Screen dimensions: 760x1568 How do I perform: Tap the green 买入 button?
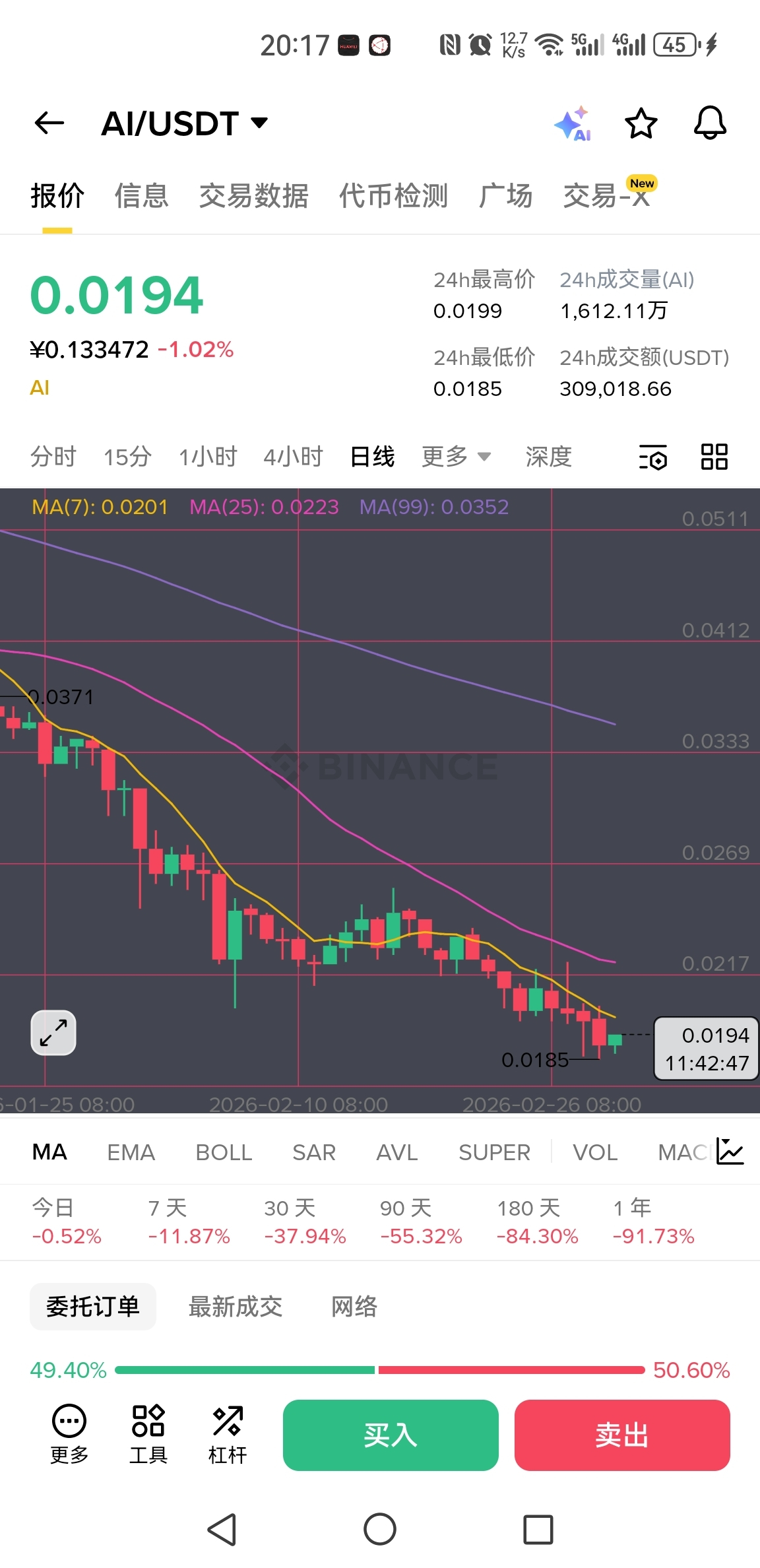point(391,1435)
